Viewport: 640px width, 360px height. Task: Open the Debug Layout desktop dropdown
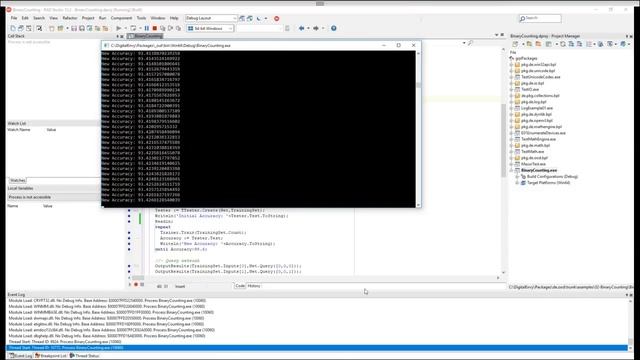click(211, 18)
